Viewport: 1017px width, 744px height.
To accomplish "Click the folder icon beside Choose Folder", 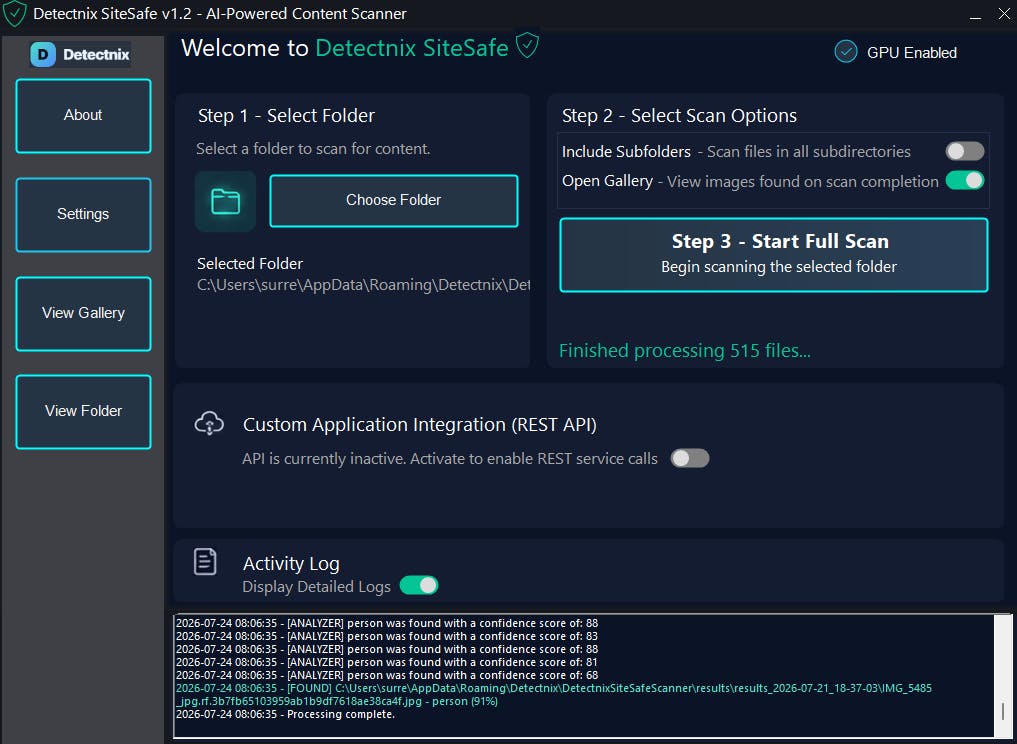I will click(225, 201).
